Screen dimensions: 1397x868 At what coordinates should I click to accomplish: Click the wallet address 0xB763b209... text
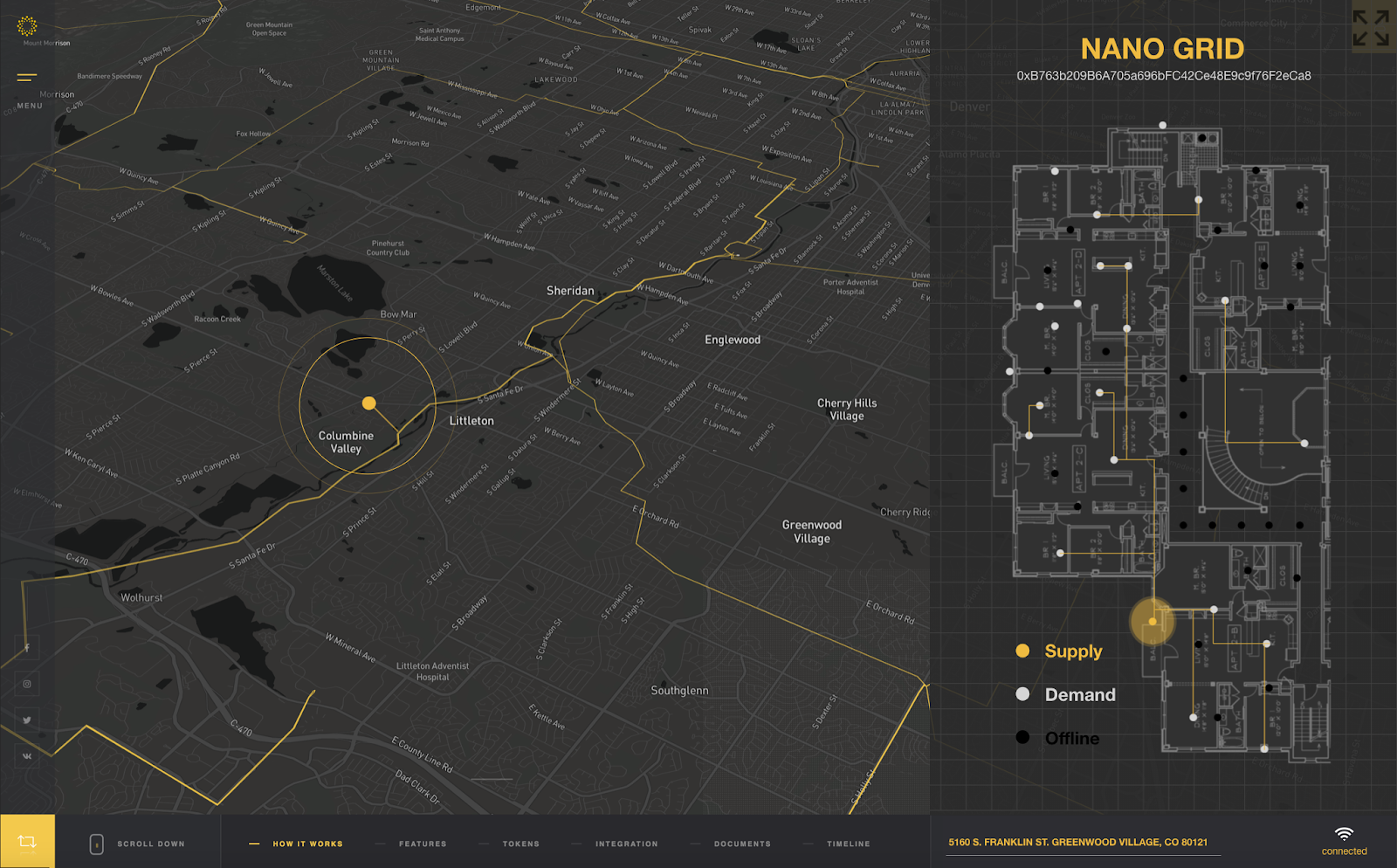coord(1163,76)
